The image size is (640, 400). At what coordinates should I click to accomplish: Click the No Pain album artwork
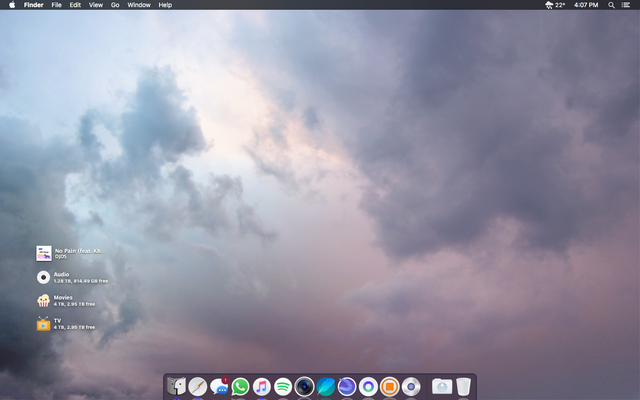[x=44, y=253]
